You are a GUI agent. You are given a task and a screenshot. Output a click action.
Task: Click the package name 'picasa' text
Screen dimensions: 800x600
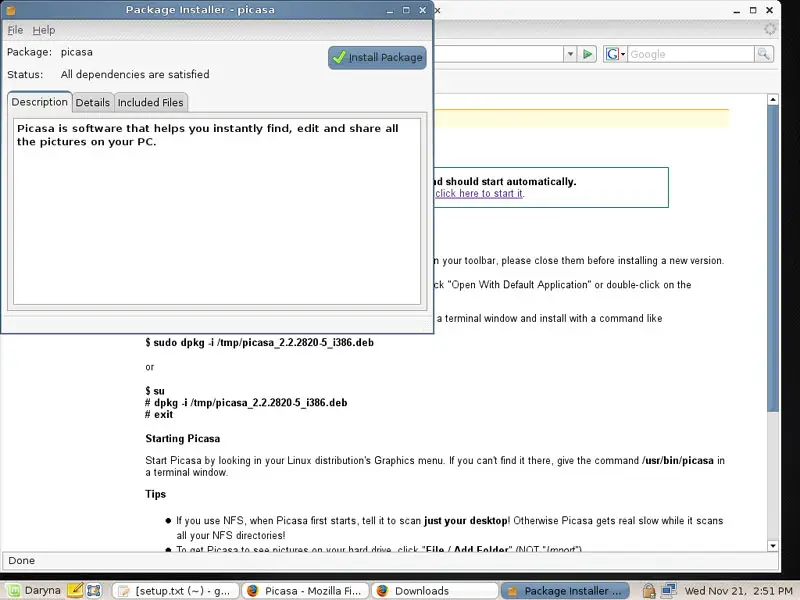pos(77,52)
